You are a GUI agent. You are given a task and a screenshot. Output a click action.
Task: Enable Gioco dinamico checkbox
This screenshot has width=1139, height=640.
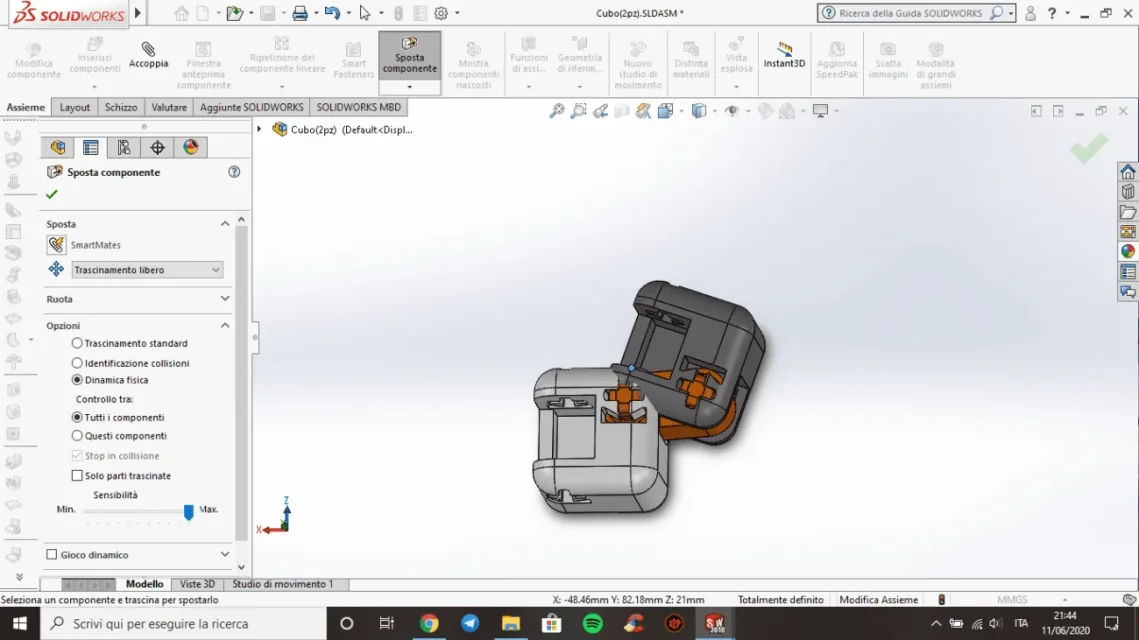tap(52, 554)
